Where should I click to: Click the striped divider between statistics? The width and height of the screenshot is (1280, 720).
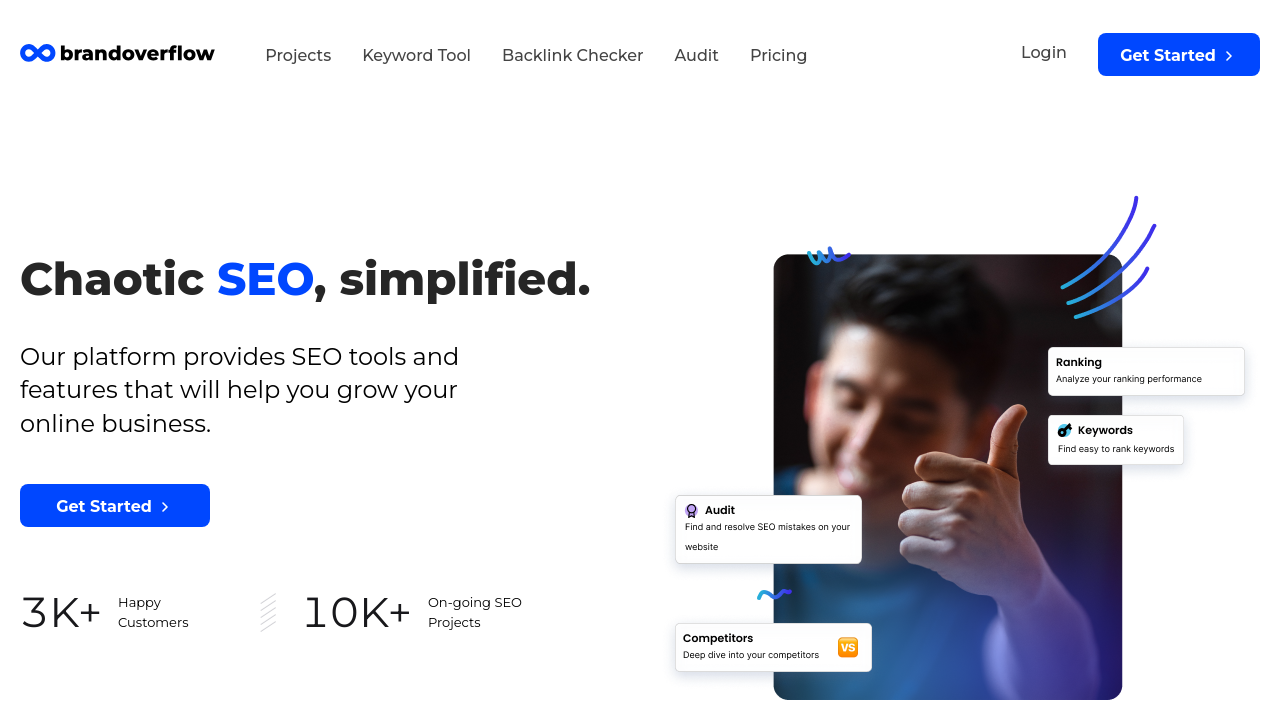coord(268,612)
